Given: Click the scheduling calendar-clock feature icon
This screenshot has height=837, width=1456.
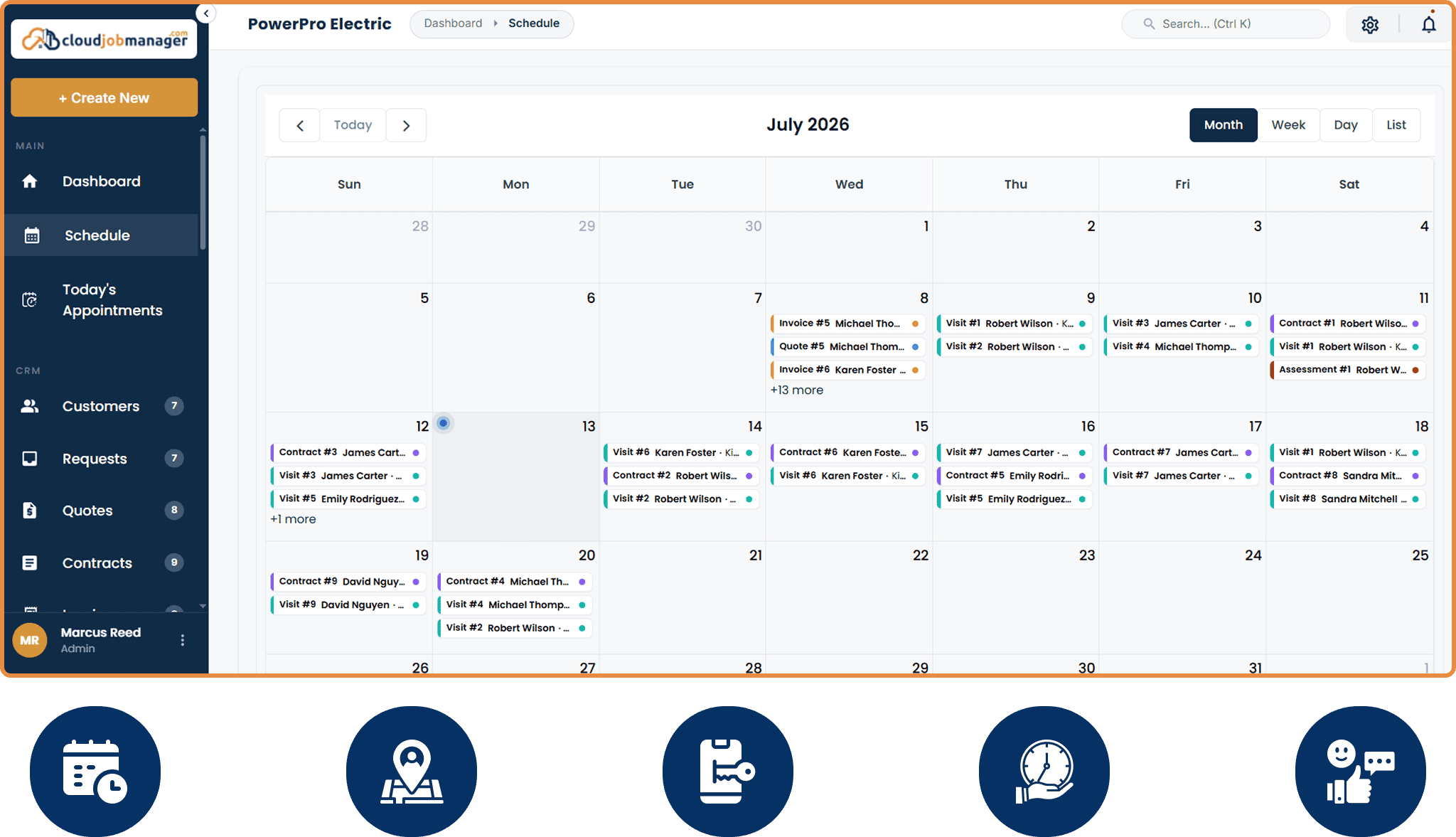Looking at the screenshot, I should point(95,772).
